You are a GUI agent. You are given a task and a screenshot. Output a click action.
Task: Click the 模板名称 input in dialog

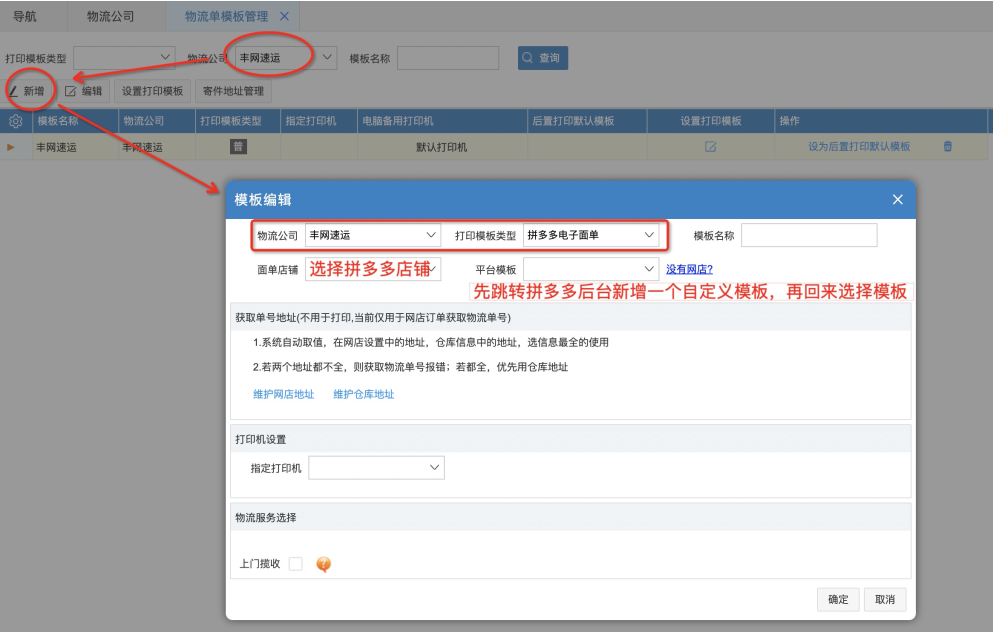(809, 235)
